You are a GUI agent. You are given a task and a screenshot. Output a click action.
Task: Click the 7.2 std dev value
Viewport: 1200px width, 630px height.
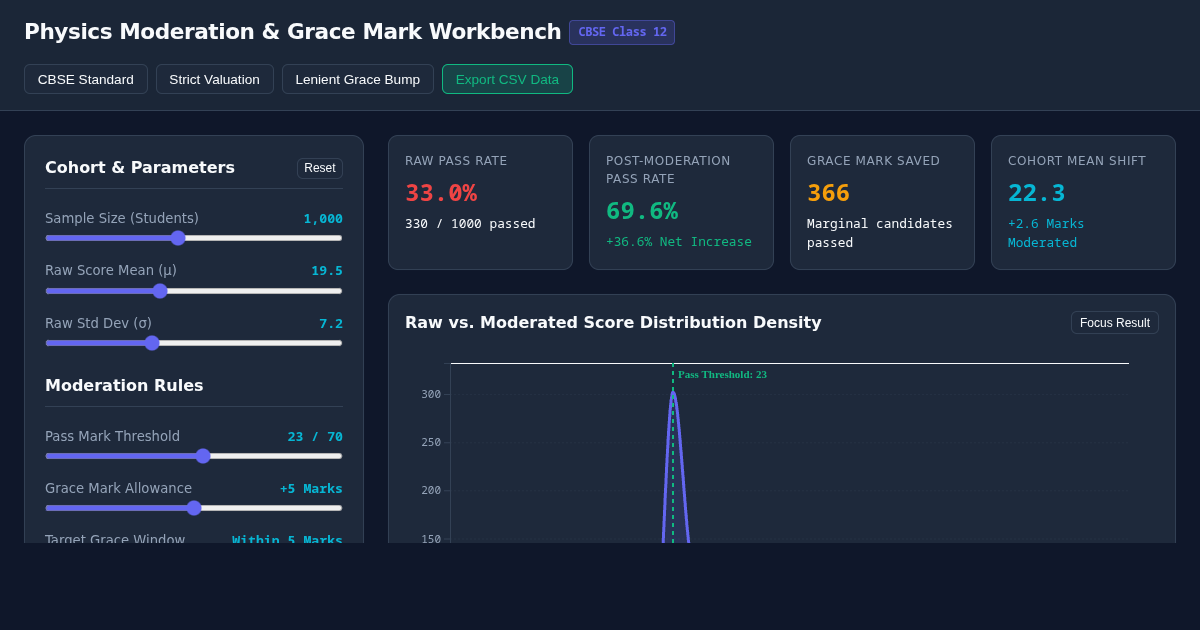click(x=331, y=323)
